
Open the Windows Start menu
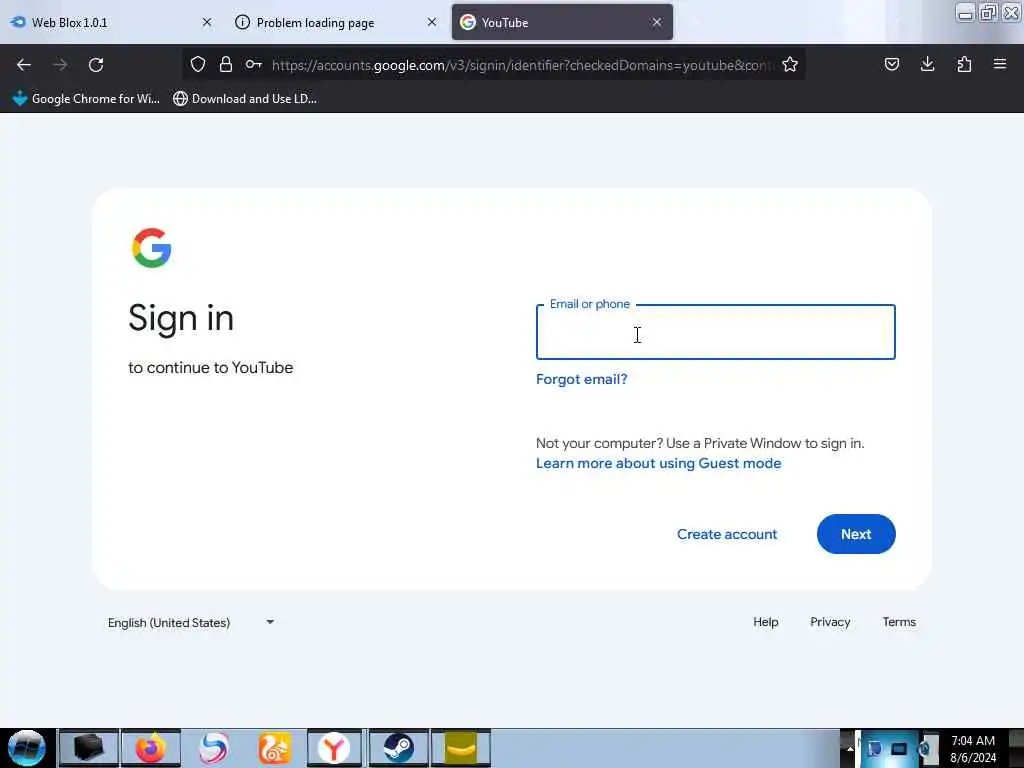[26, 748]
